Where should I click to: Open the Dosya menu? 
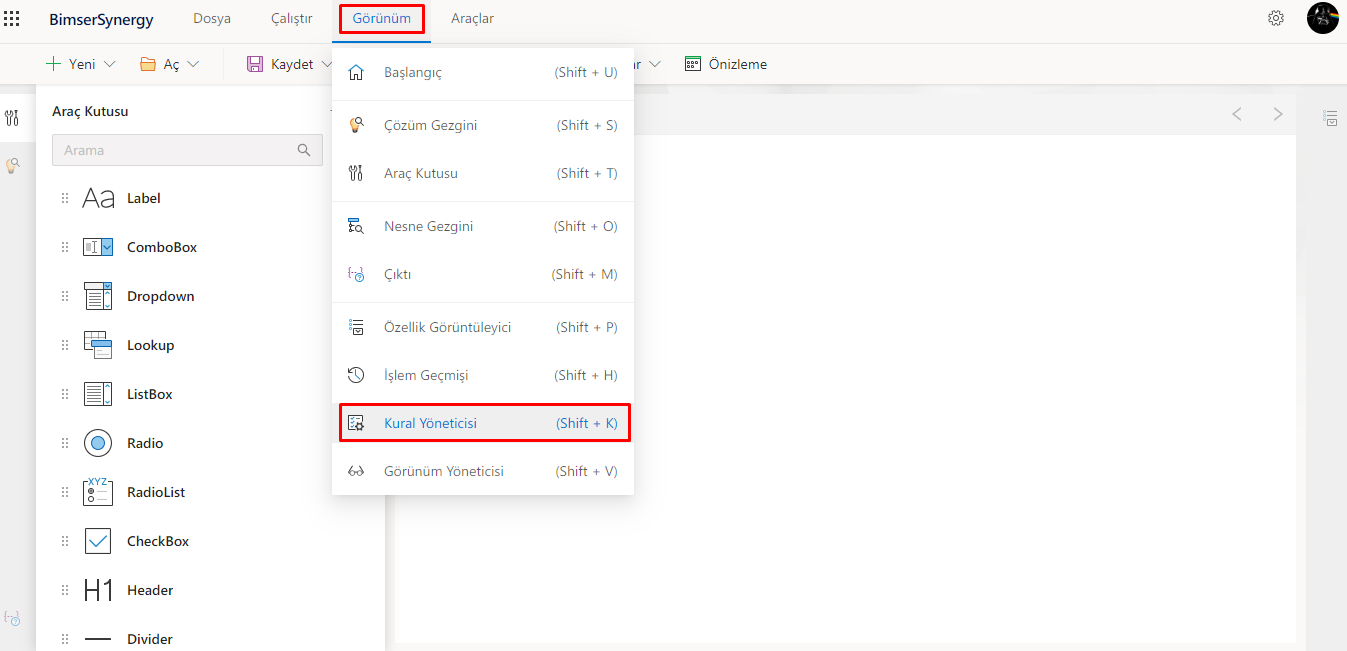(212, 18)
